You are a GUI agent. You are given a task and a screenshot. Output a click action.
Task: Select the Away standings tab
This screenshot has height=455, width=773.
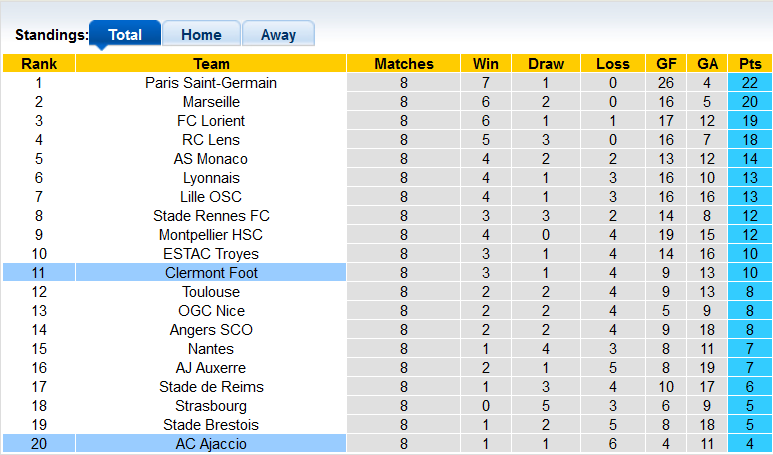point(278,34)
